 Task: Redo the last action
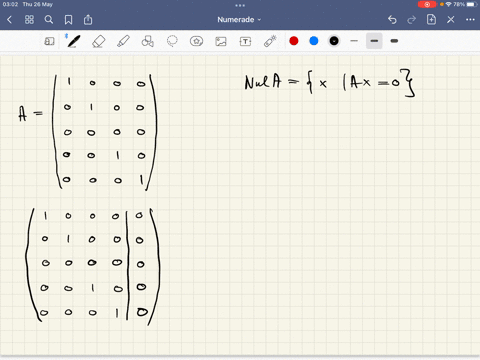coord(412,20)
